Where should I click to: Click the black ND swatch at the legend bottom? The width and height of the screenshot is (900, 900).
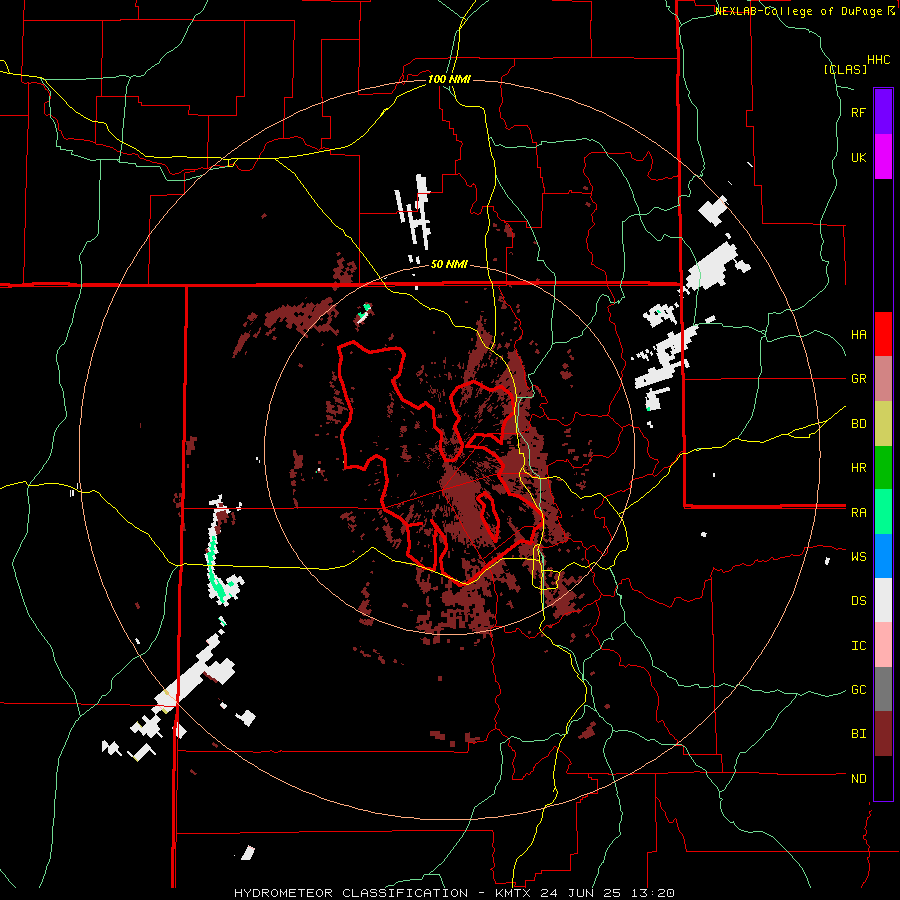click(883, 778)
